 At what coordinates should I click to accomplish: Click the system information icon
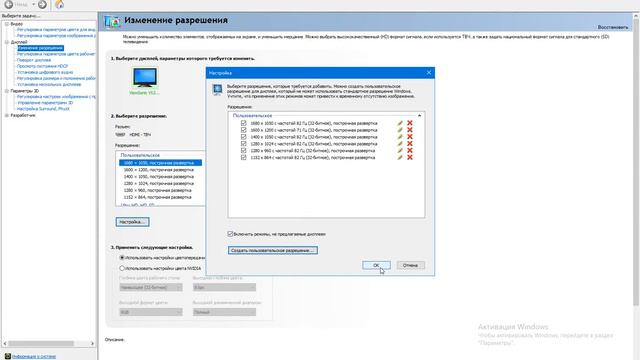7,356
